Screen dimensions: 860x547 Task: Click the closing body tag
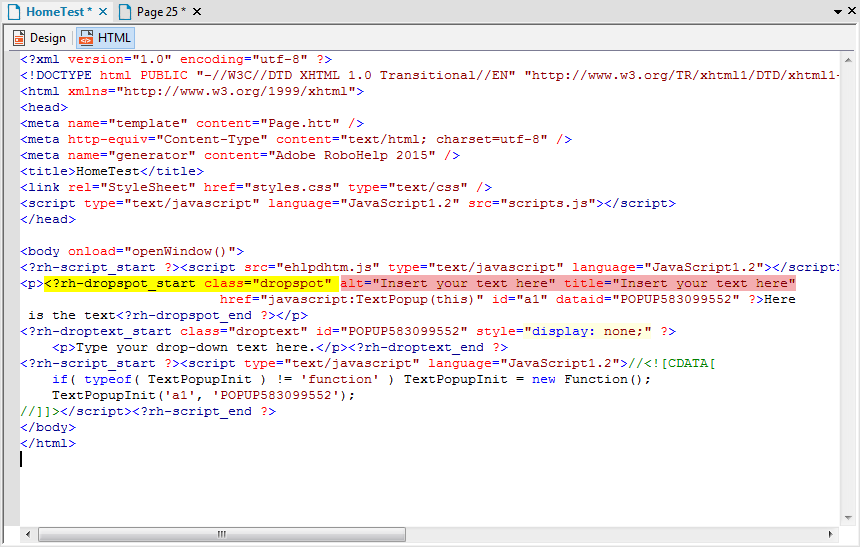point(48,427)
